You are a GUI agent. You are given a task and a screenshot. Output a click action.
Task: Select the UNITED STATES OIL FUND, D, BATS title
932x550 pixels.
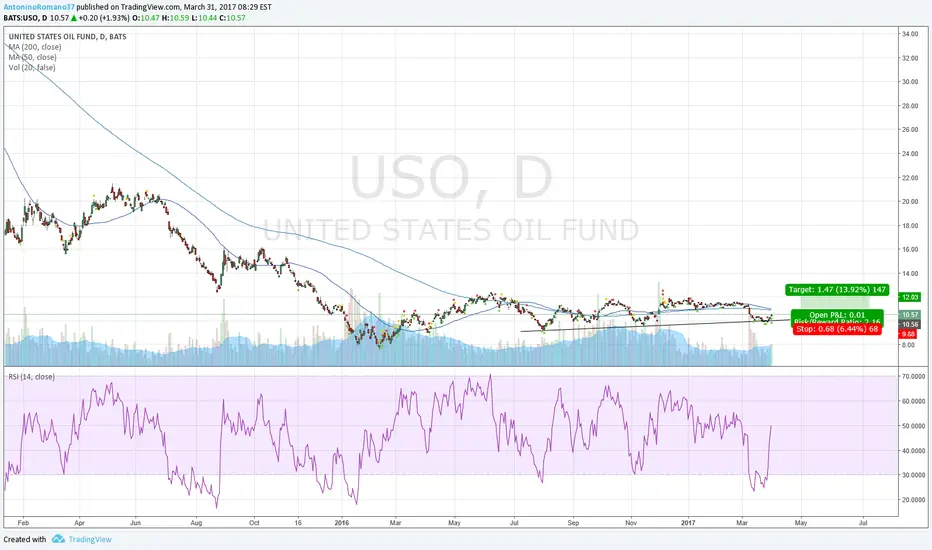pos(67,36)
